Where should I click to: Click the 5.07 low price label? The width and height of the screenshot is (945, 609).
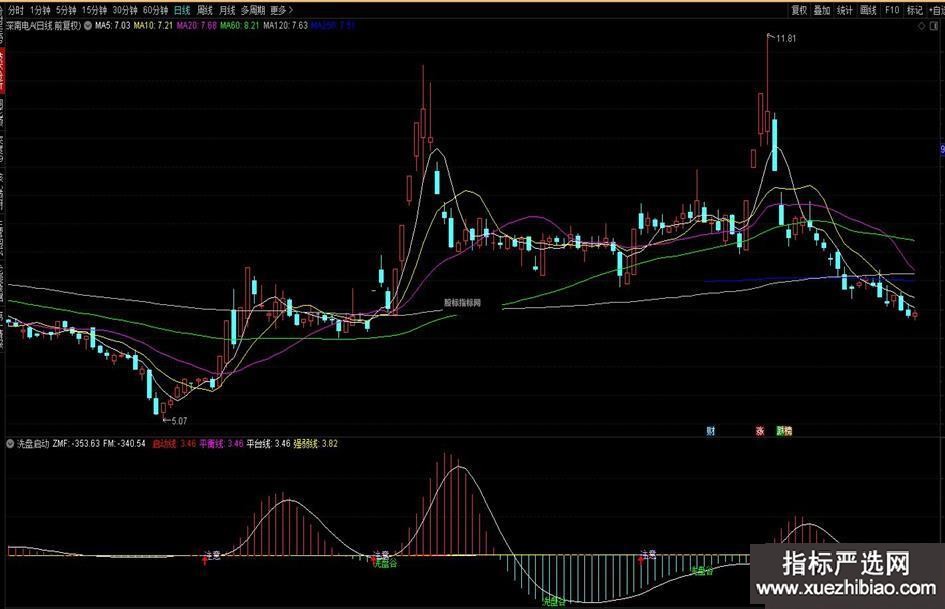(x=179, y=421)
